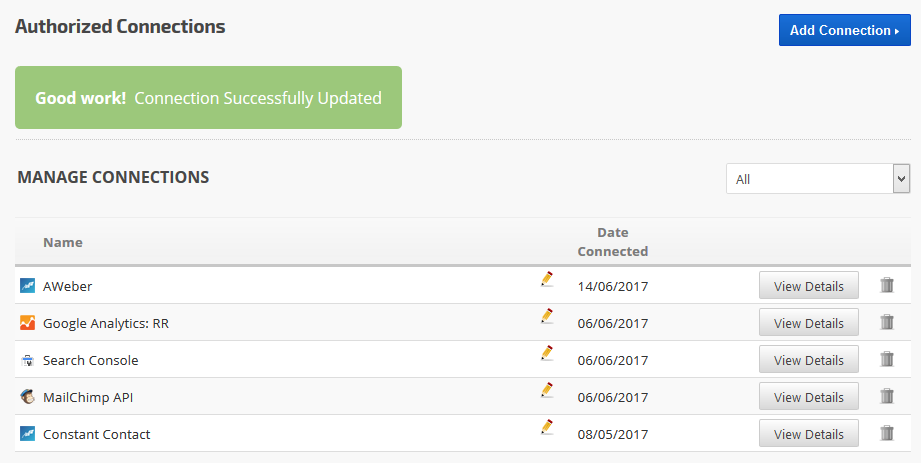
Task: Click the pencil icon beside Search Console
Action: tap(547, 353)
